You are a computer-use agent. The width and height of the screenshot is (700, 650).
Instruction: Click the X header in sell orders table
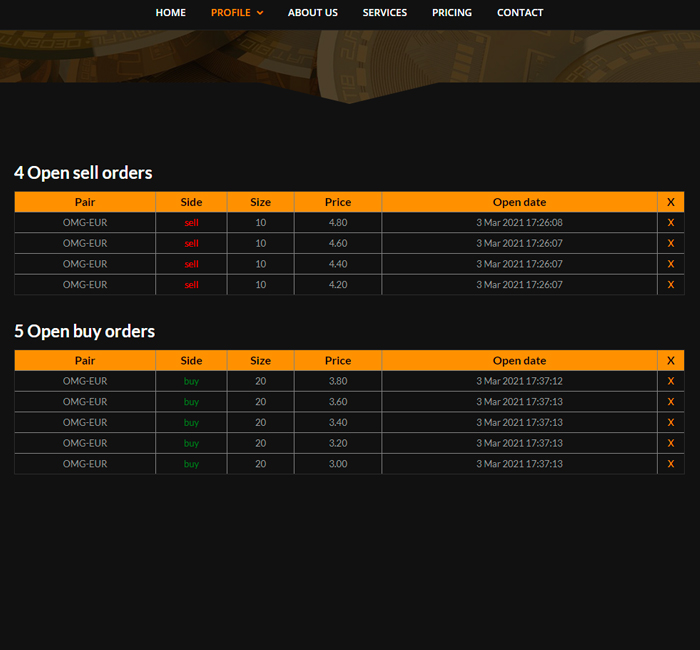click(671, 202)
